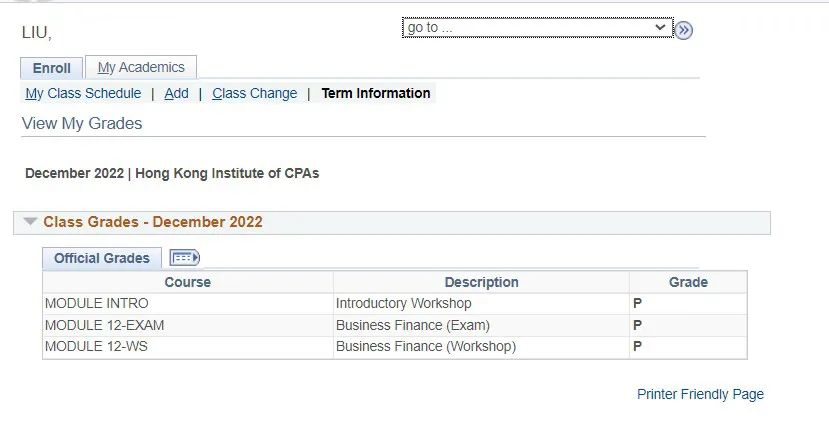Click the MODULE 12-WS course cell

tap(188, 347)
